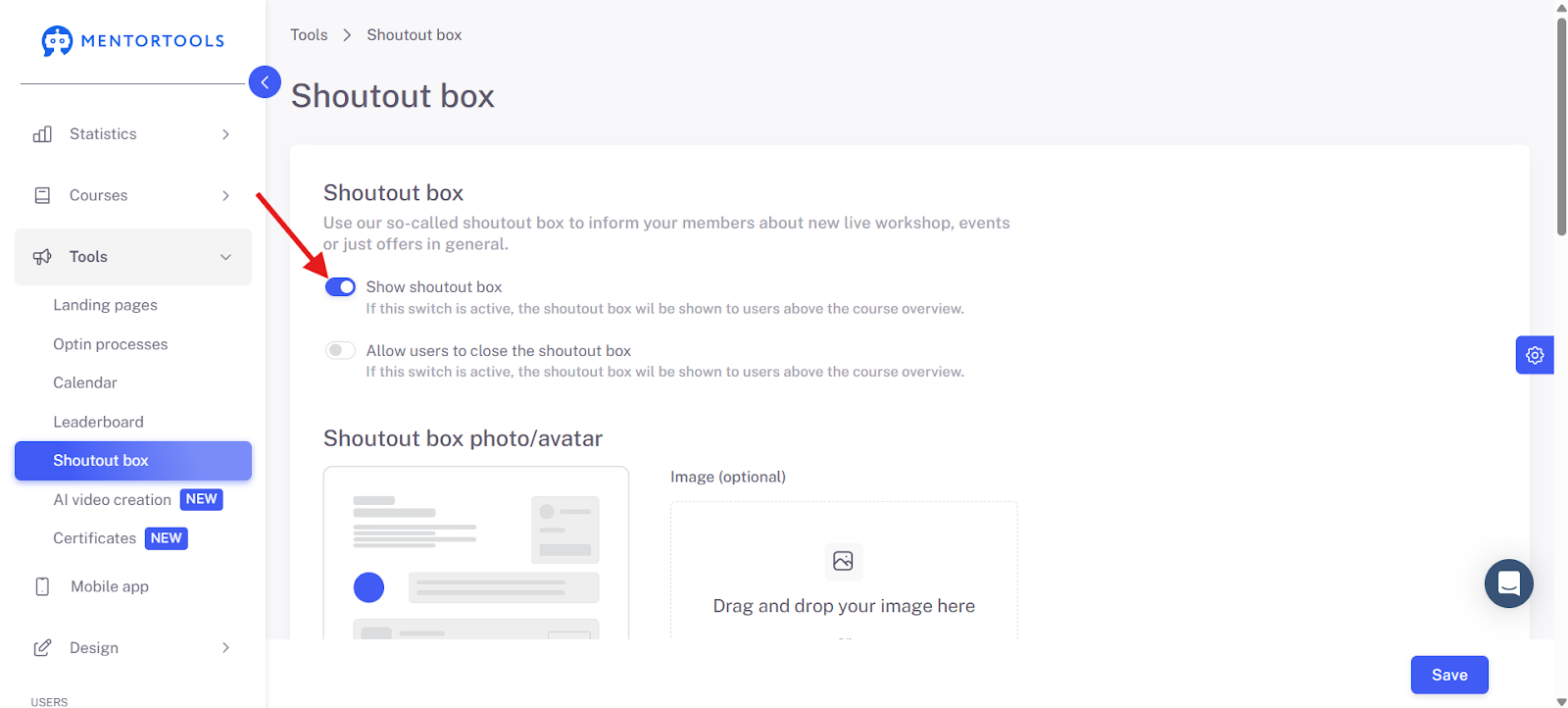Click the NEW badge beside AI video creation

[x=202, y=500]
